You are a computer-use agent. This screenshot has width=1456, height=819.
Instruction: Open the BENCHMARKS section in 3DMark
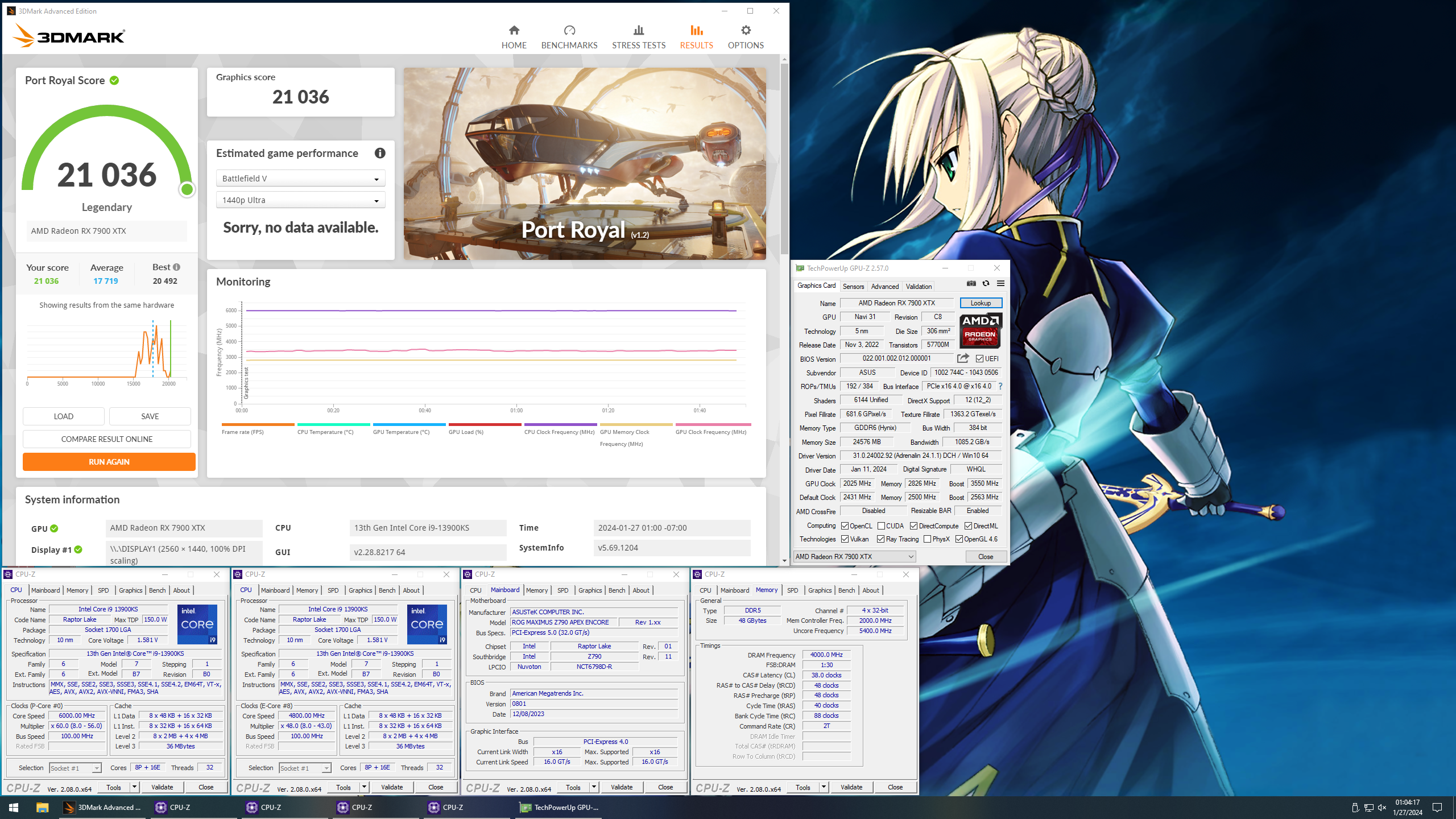tap(569, 37)
